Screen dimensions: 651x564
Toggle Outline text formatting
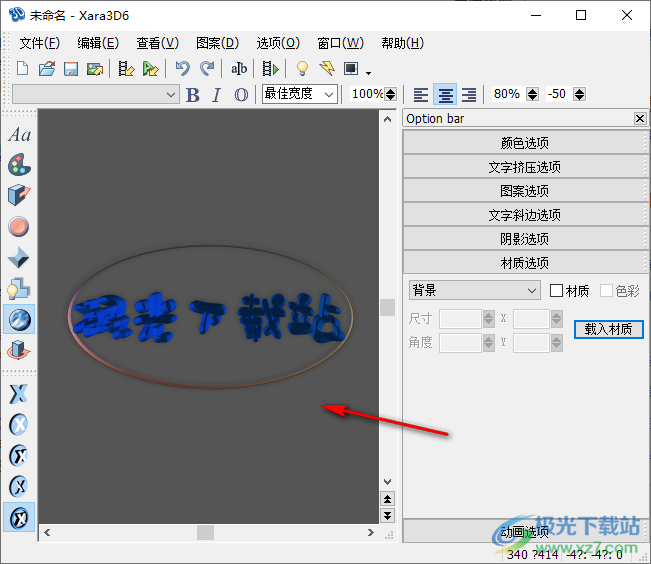pos(241,95)
